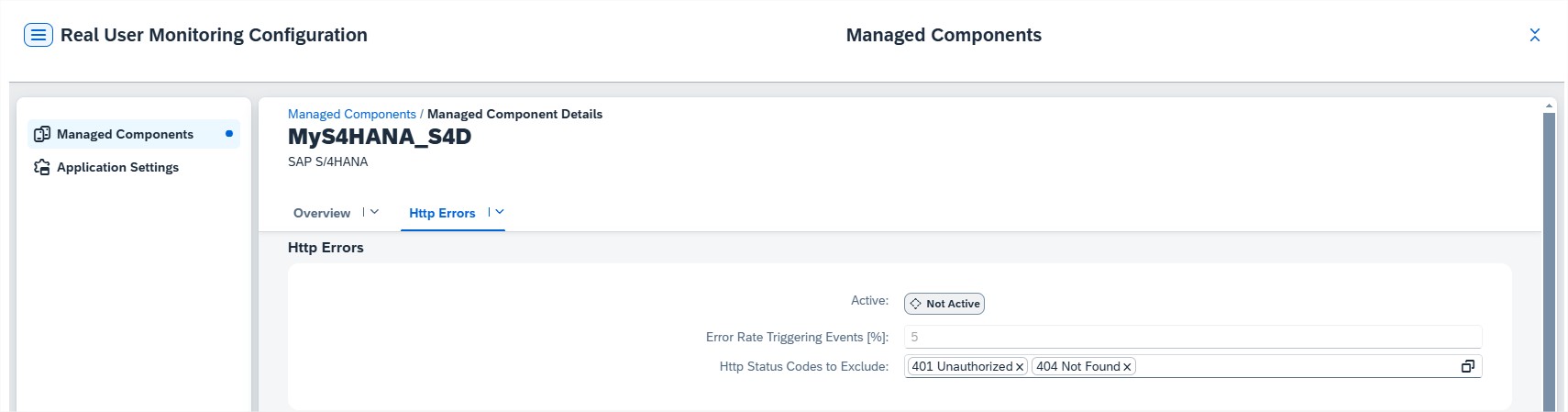
Task: Click the Application Settings sidebar icon
Action: coord(42,167)
